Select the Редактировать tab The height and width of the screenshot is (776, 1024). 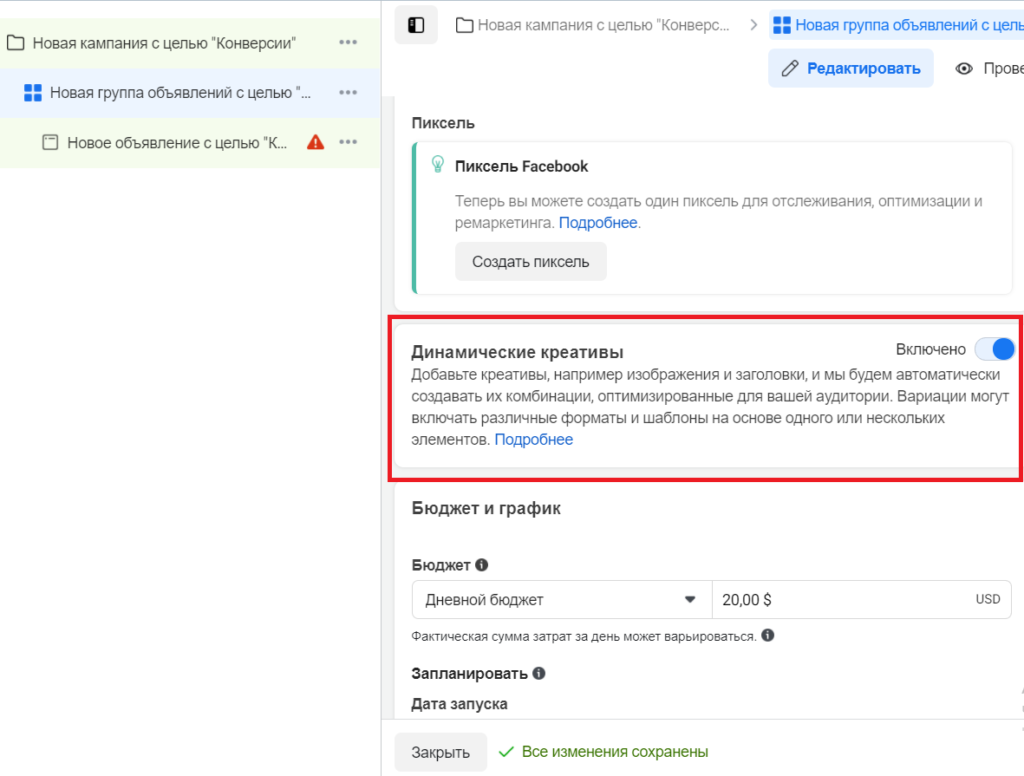point(851,68)
